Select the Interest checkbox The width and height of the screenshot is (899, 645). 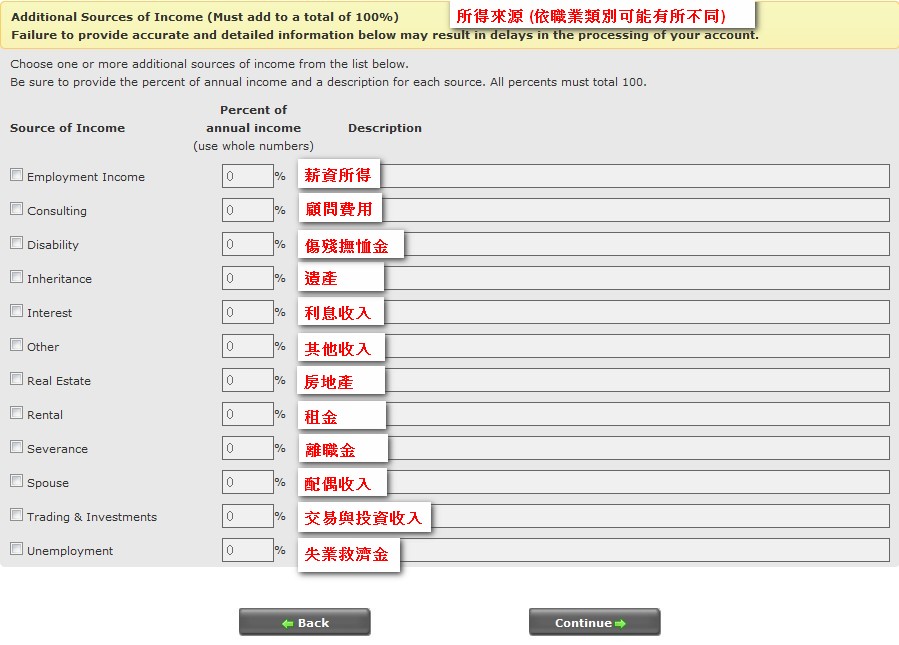(17, 311)
